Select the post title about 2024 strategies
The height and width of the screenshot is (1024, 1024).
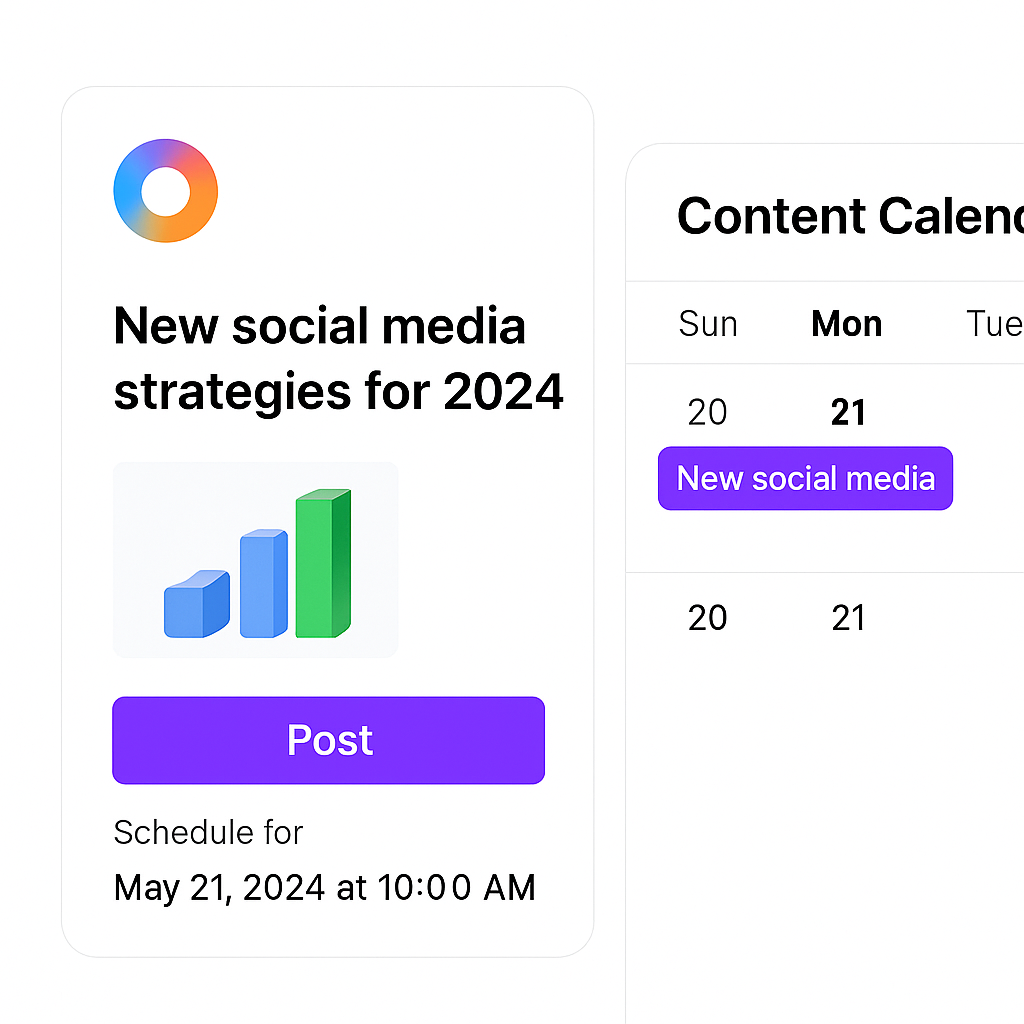coord(338,358)
